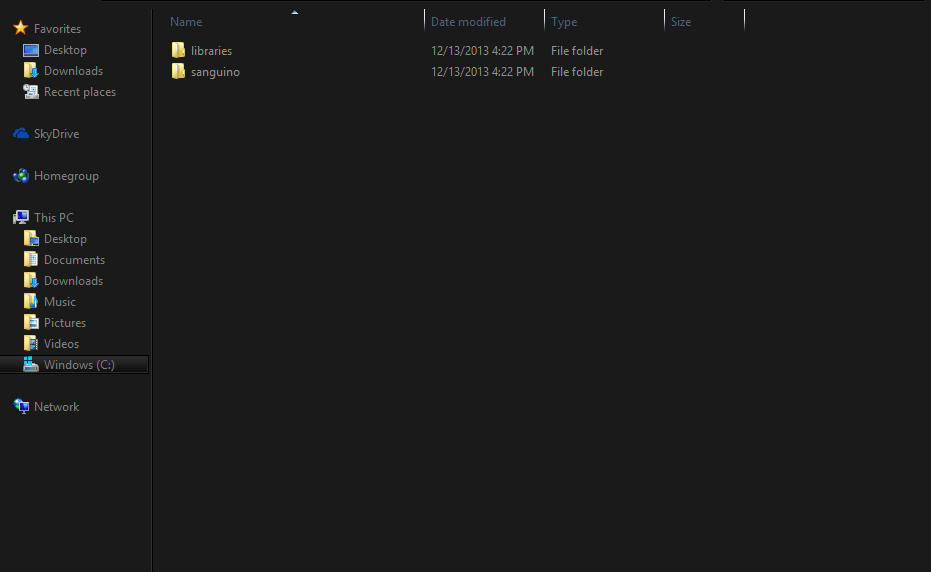Click the Recent places icon

(31, 91)
